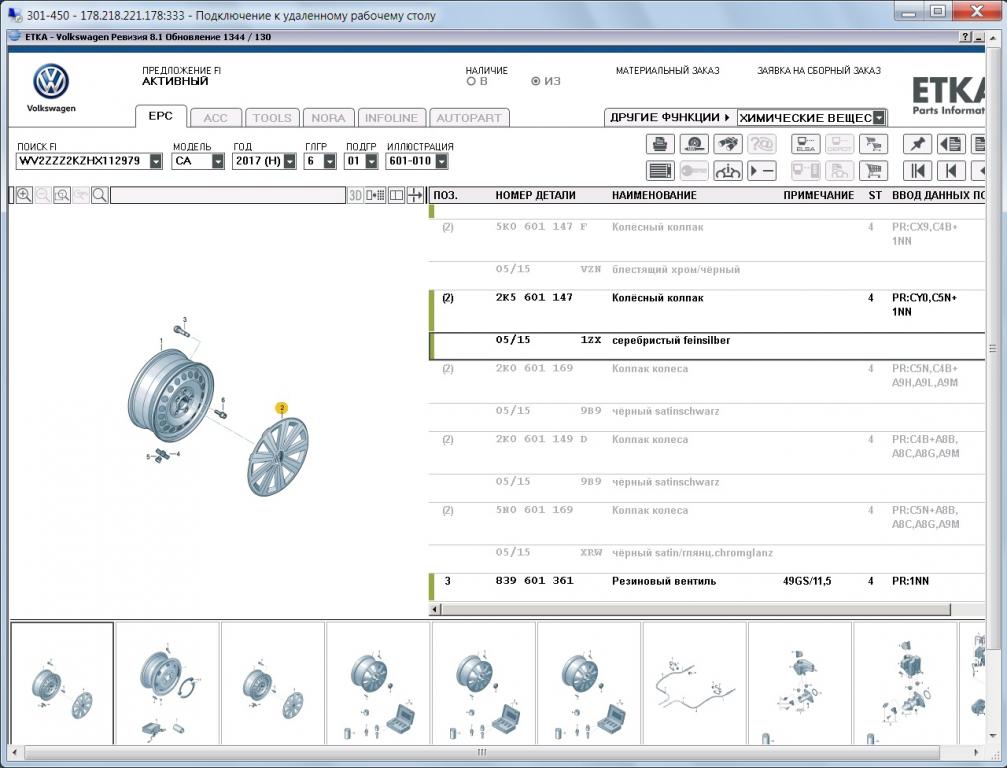Click the triangle-and-dash toolbar icon

click(x=762, y=171)
